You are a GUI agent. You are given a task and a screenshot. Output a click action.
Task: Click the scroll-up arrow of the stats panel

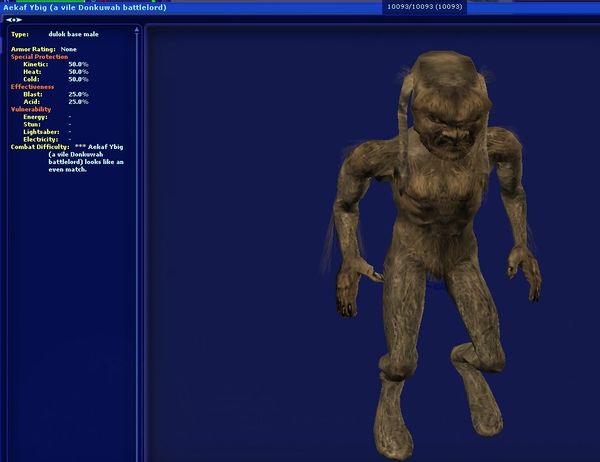pyautogui.click(x=139, y=30)
